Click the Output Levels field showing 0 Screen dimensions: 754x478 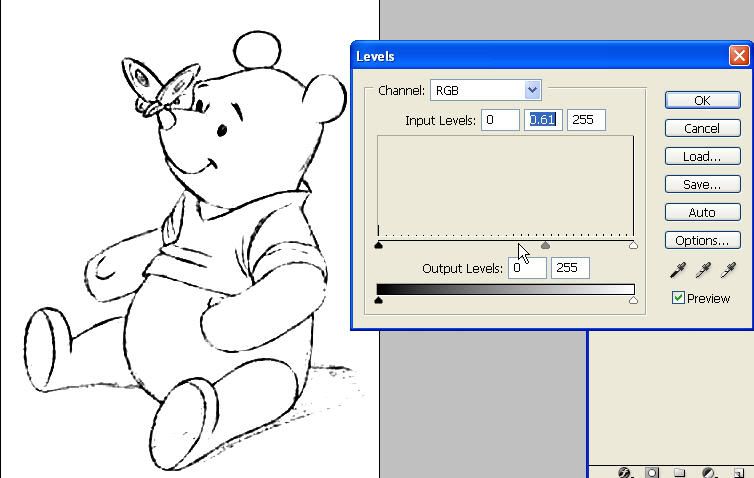point(527,268)
